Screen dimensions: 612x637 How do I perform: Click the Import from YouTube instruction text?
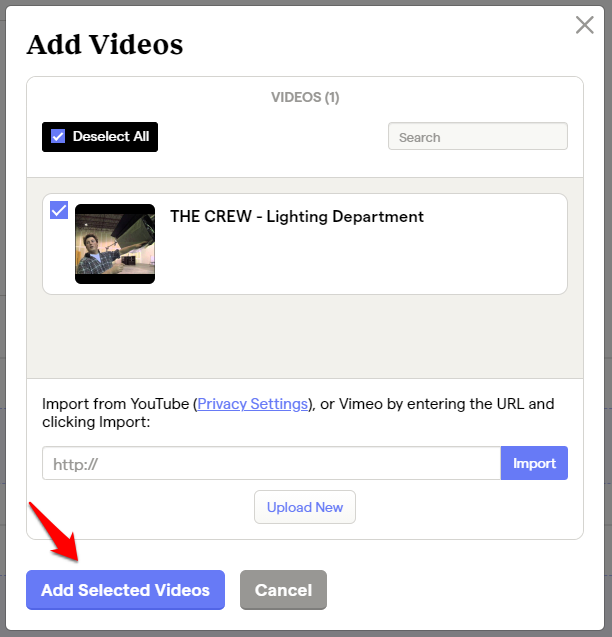click(115, 404)
